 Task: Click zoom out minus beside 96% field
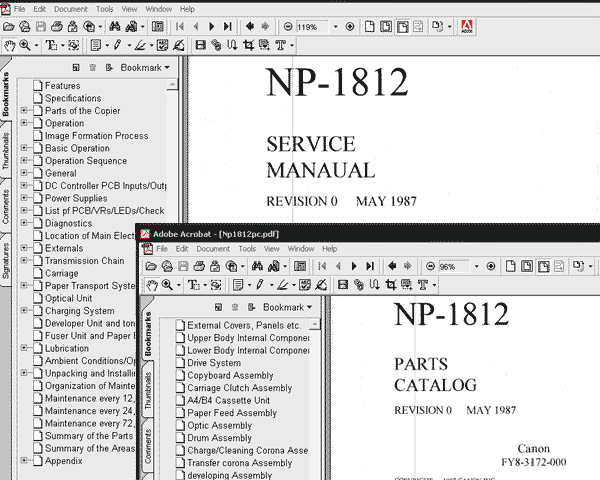430,266
